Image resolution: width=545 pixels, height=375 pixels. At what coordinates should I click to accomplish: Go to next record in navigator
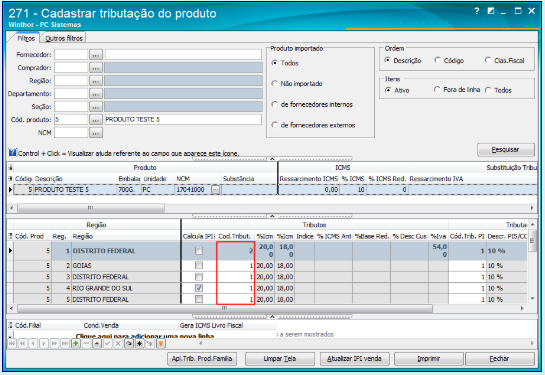(44, 344)
